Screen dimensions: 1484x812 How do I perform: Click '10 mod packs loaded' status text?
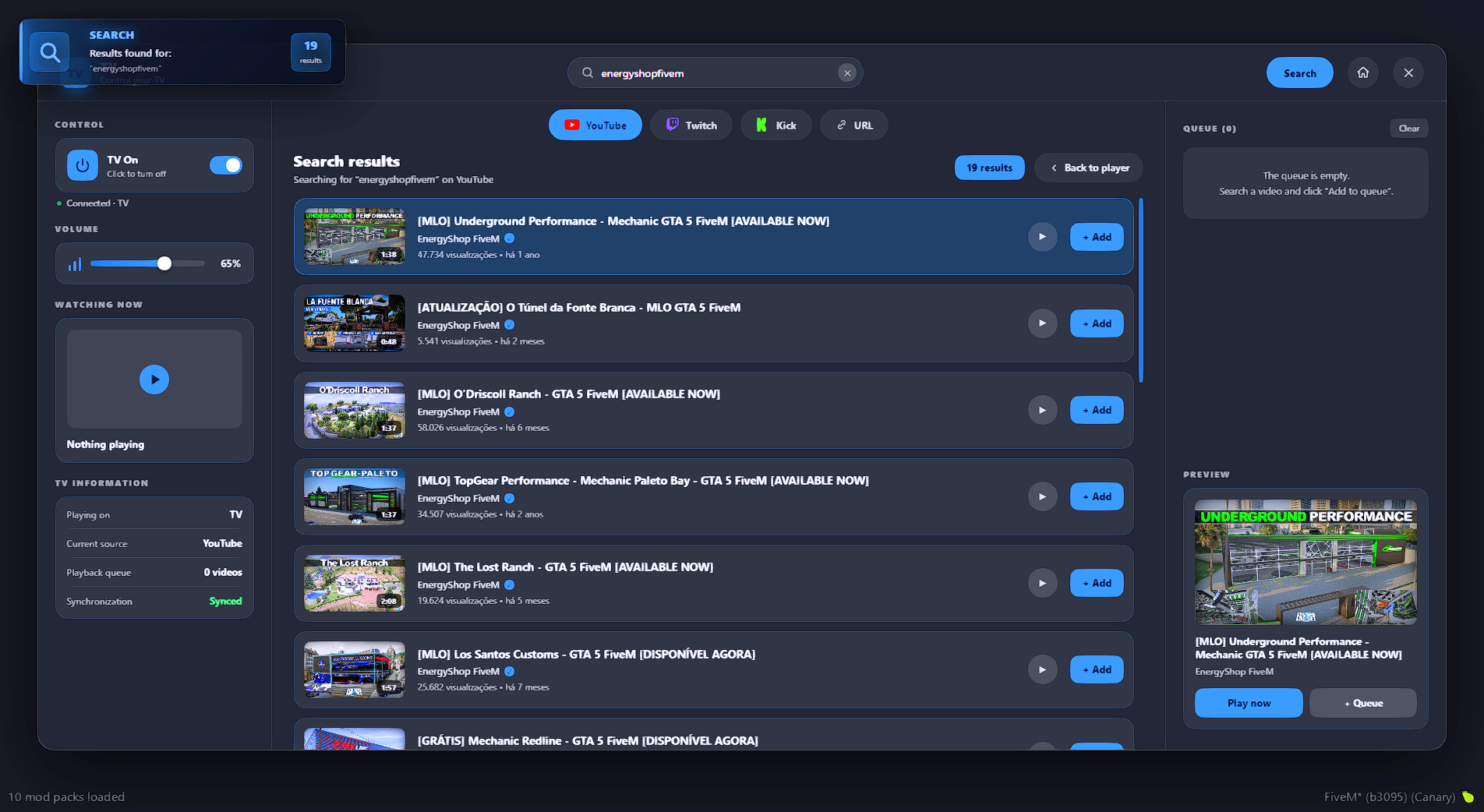[x=66, y=796]
